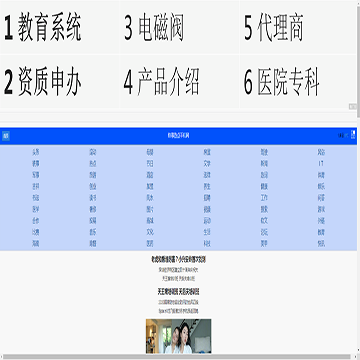The width and height of the screenshot is (360, 360).
Task: Open the '1 教育系统' ad link
Action: coord(43,27)
